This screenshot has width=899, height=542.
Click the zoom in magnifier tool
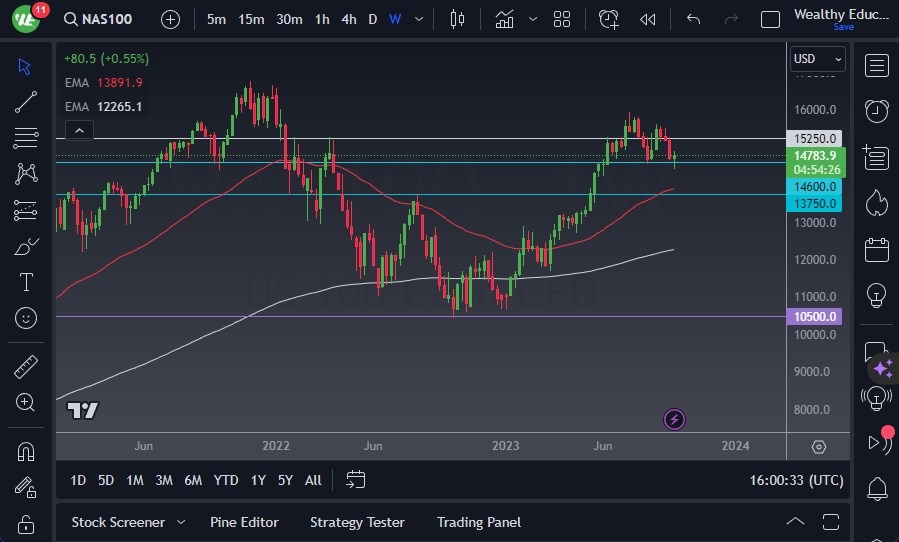[27, 402]
